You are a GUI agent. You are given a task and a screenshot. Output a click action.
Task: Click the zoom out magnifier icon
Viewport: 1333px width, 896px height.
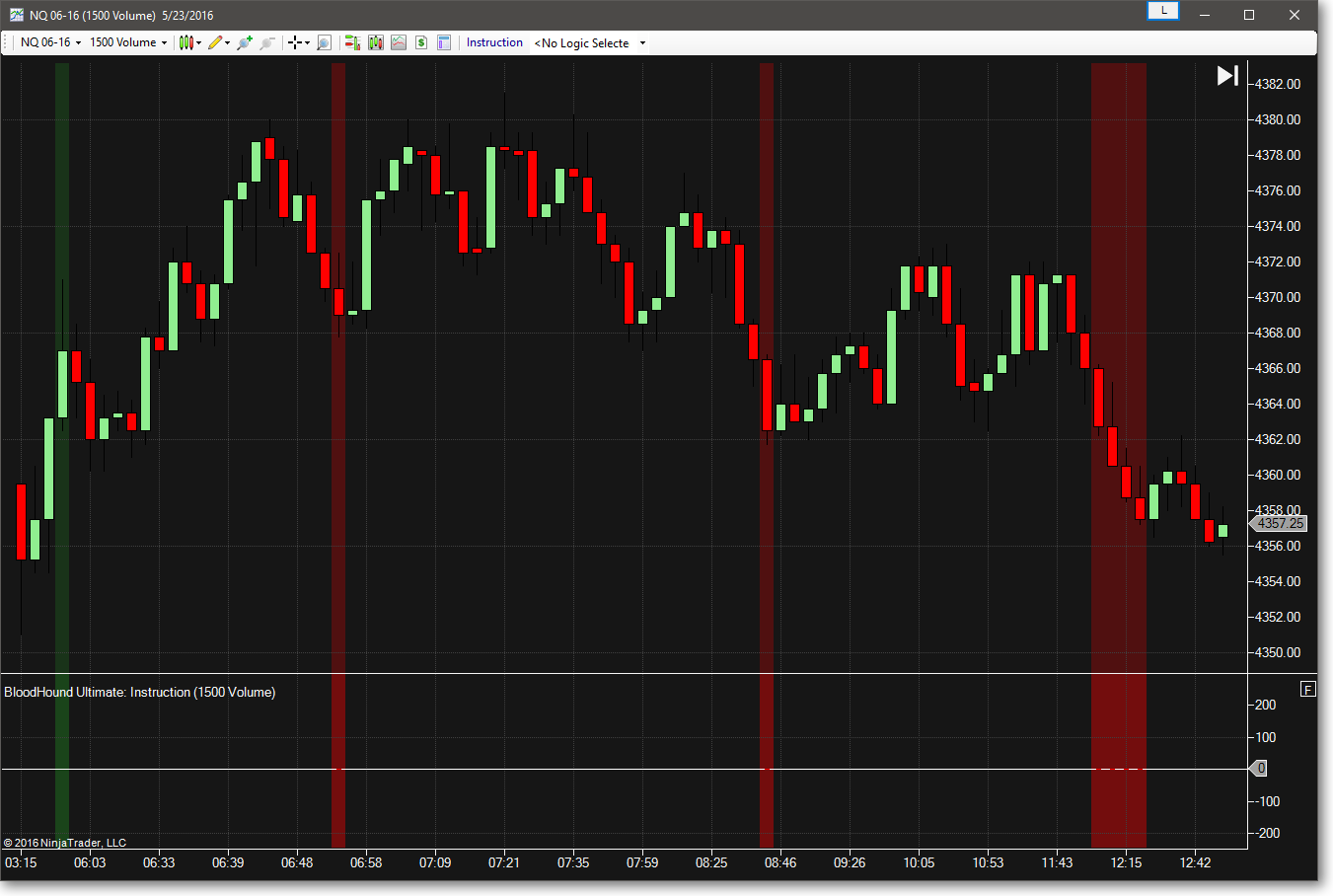coord(266,42)
